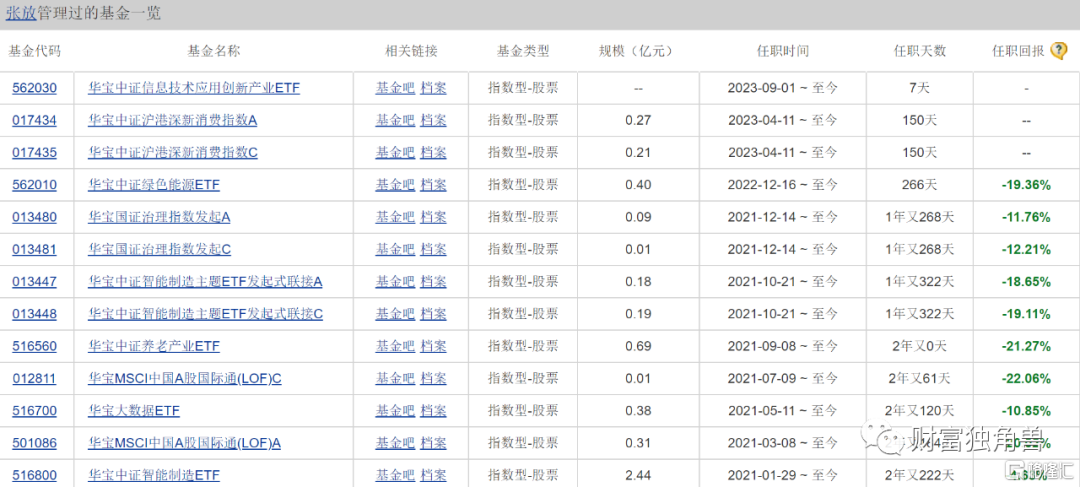Click the 任职时间 column header

coord(783,51)
